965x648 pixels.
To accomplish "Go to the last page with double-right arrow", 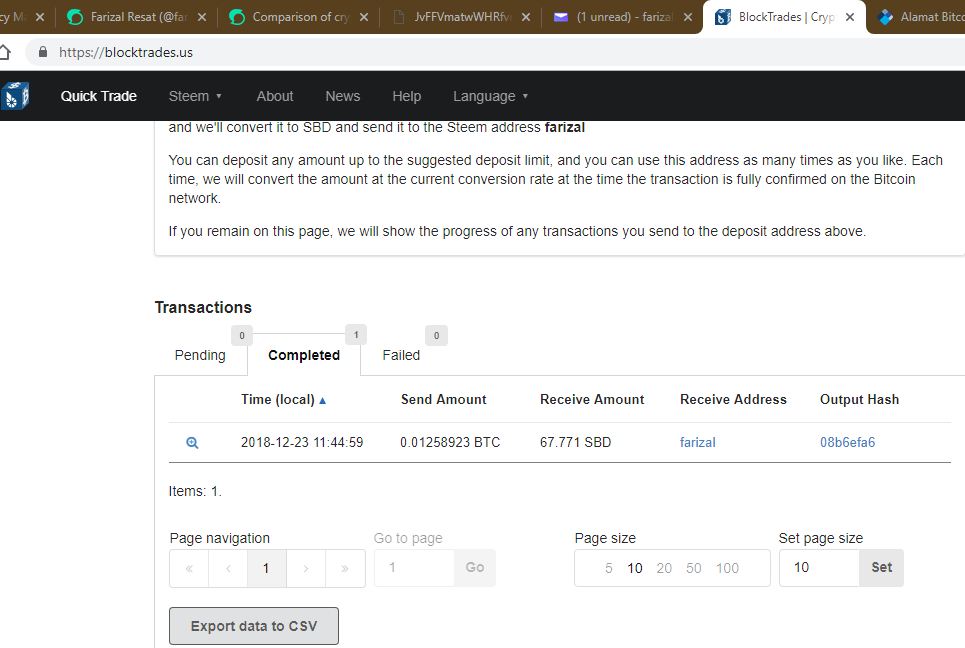I will tap(345, 568).
